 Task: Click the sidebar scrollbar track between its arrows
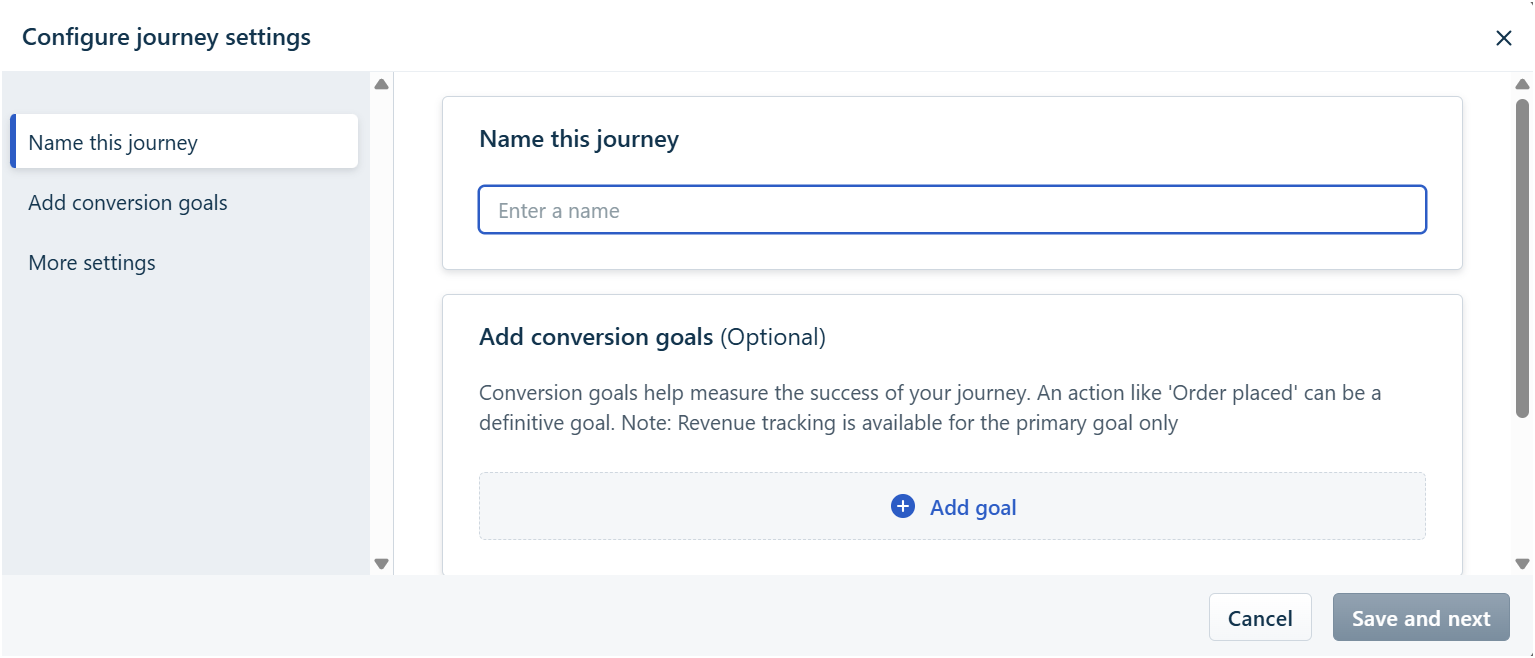point(381,324)
